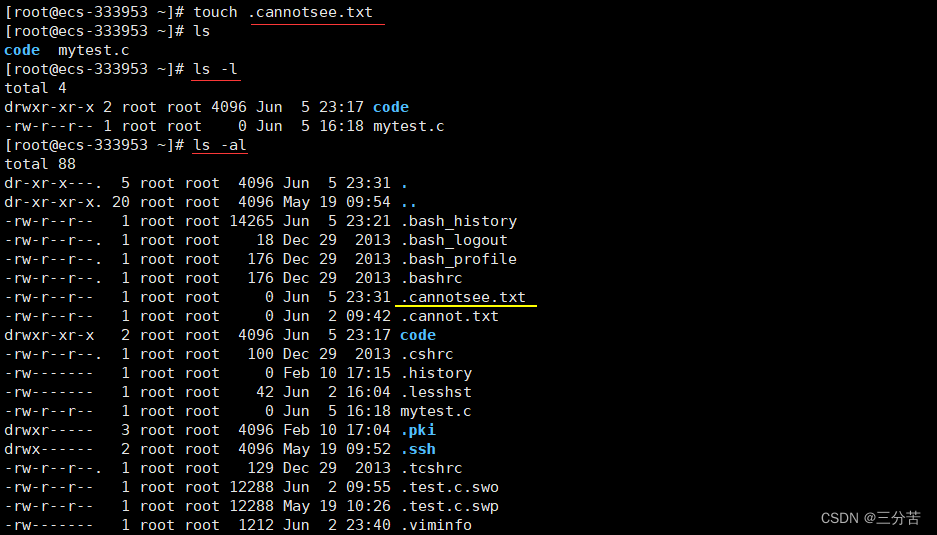Click the .tcshrc file name
Screen dimensions: 937x535
pos(431,468)
